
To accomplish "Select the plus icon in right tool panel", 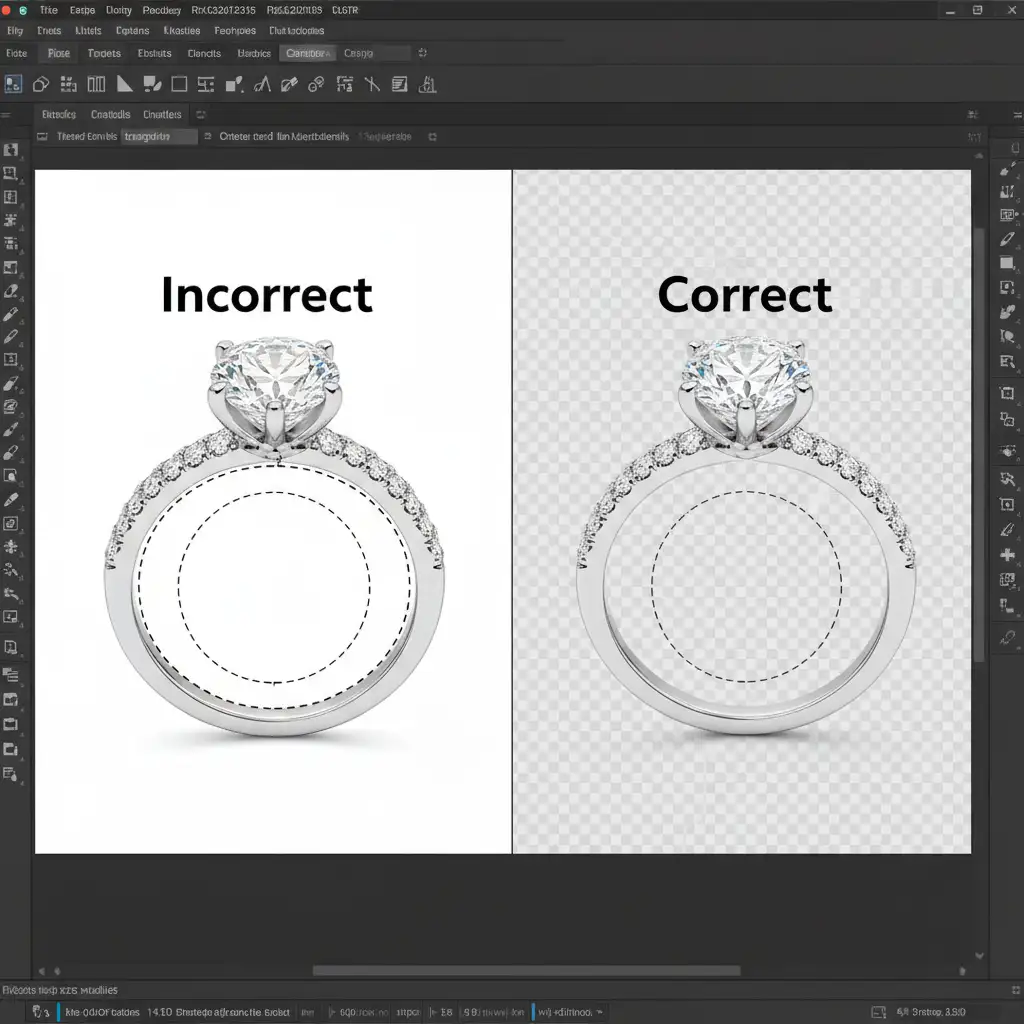I will (x=1007, y=555).
